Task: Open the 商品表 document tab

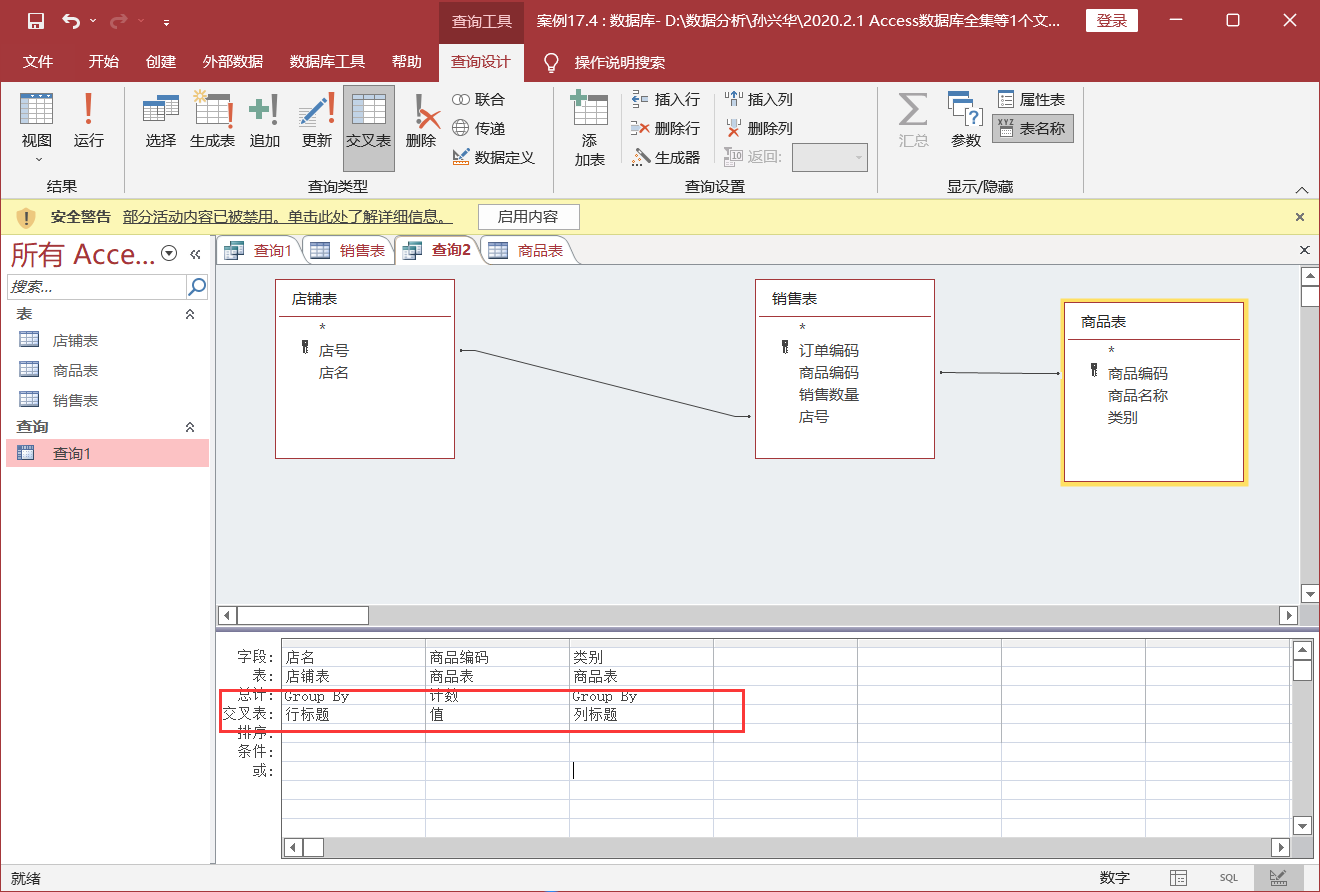Action: pyautogui.click(x=526, y=251)
